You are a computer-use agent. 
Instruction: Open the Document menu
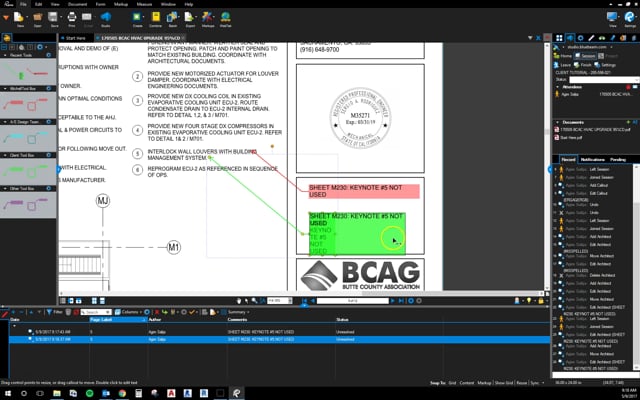78,4
